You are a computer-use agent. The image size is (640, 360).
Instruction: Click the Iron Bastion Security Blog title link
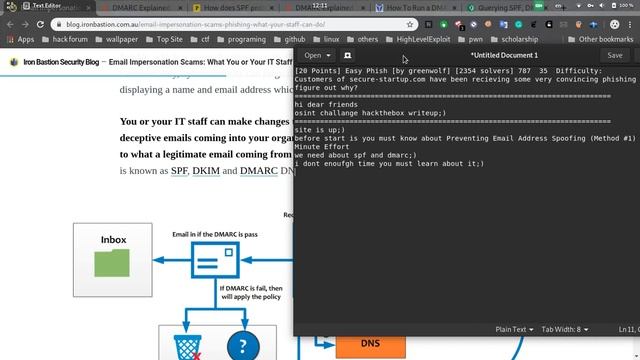click(61, 62)
